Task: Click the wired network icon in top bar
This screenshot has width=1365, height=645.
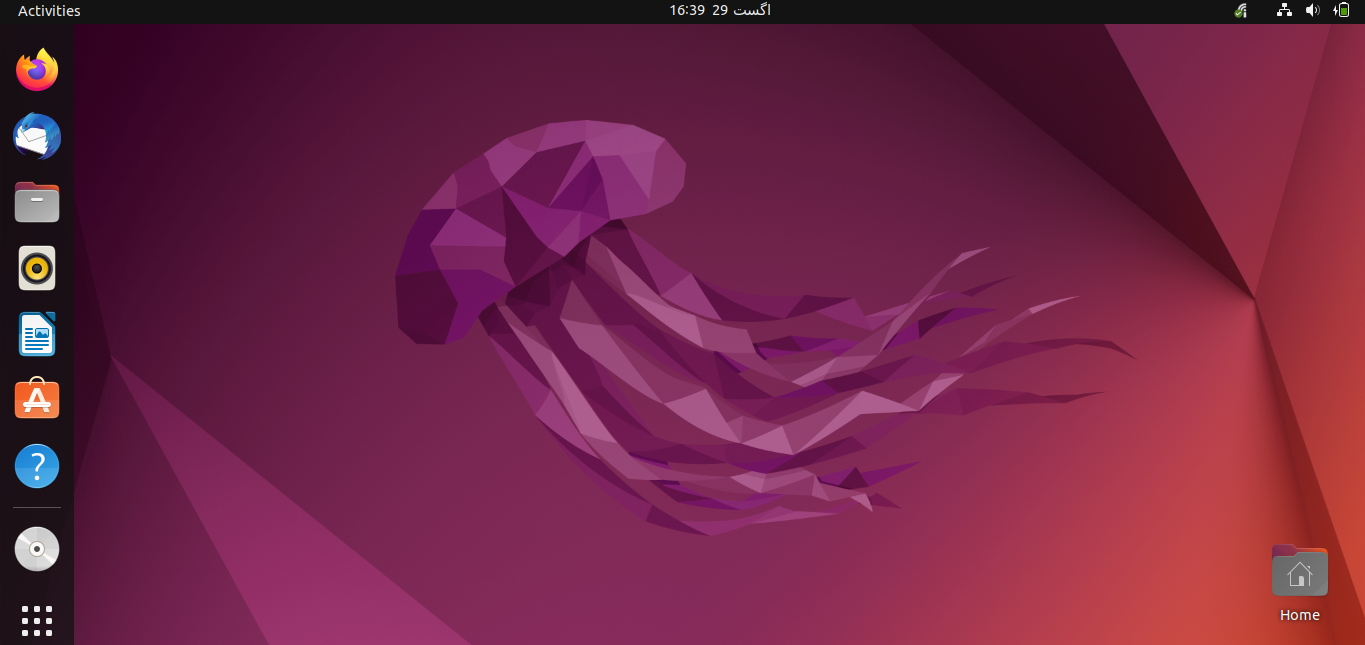Action: coord(1285,11)
